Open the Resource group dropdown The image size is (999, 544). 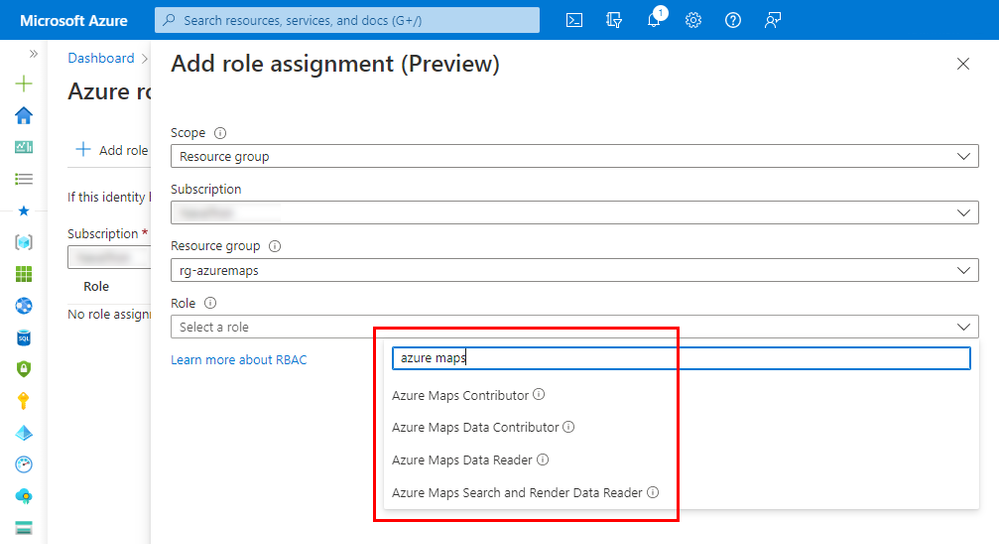[574, 270]
